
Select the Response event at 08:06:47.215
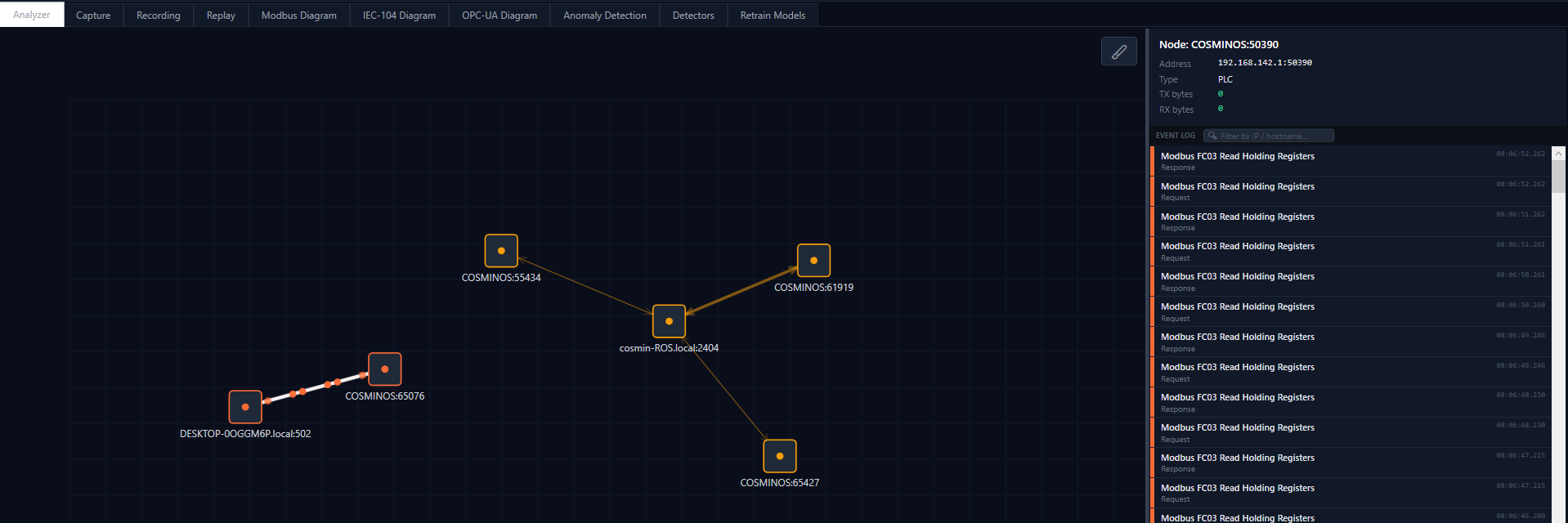coord(1351,463)
